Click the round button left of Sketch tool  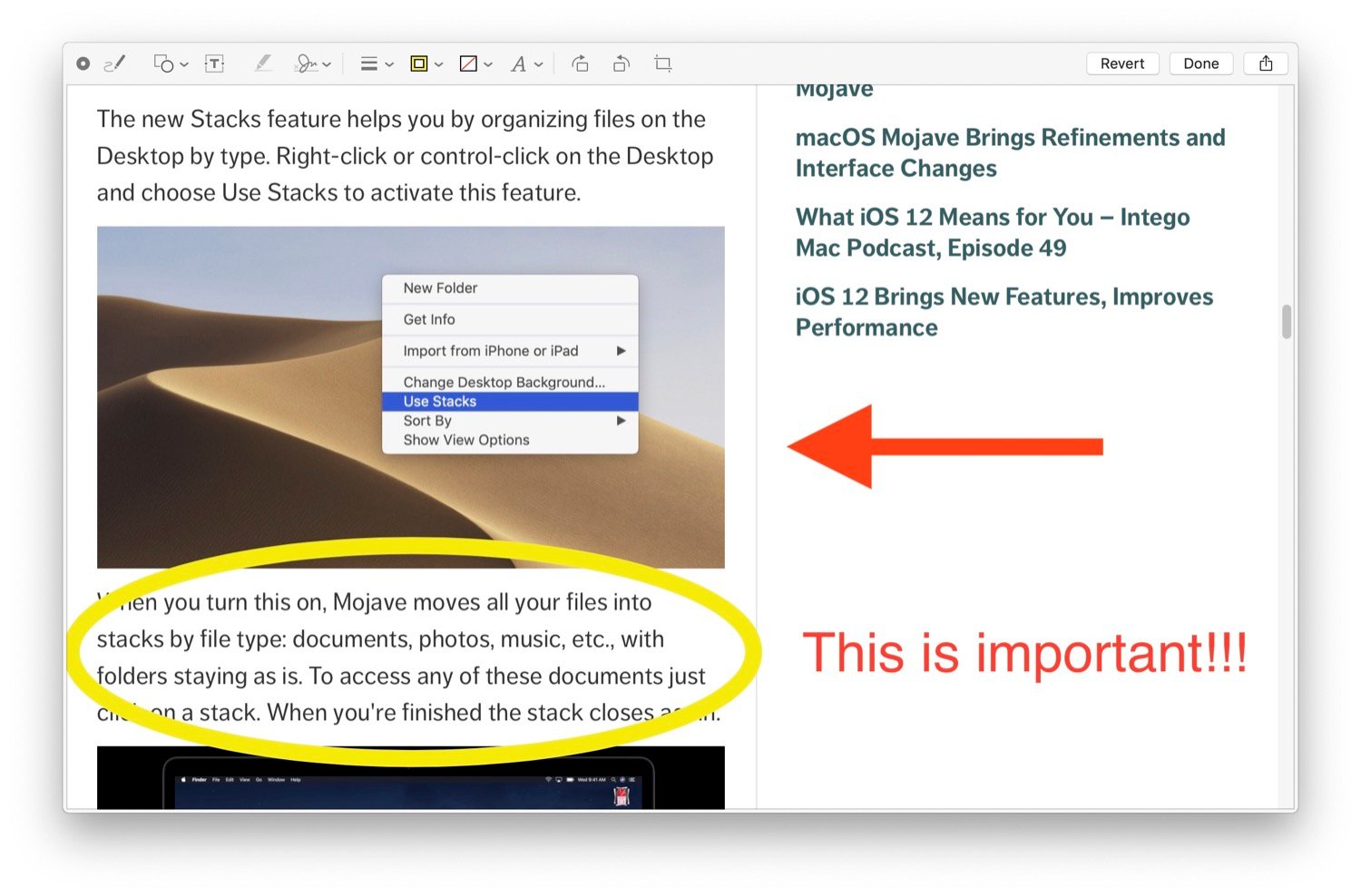click(x=83, y=63)
